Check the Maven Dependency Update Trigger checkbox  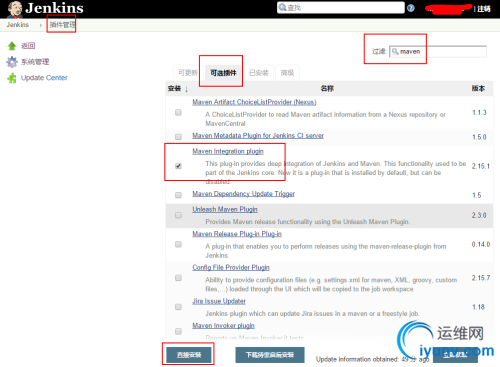click(178, 195)
